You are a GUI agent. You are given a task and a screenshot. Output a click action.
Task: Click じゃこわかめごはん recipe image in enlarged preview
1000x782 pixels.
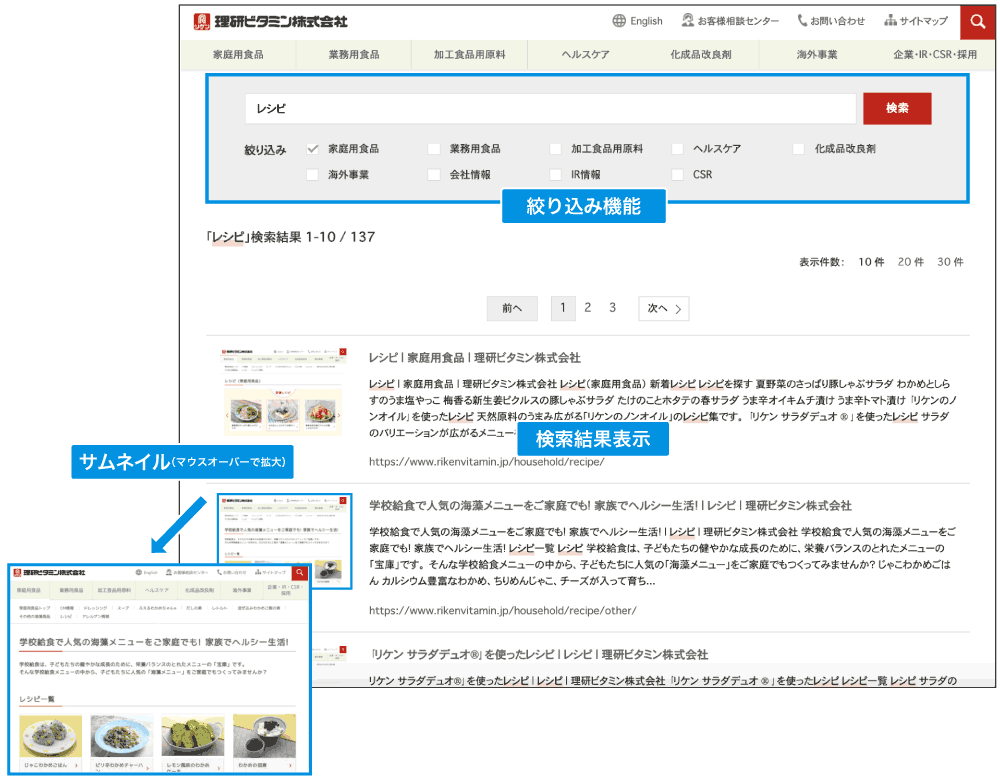click(50, 736)
